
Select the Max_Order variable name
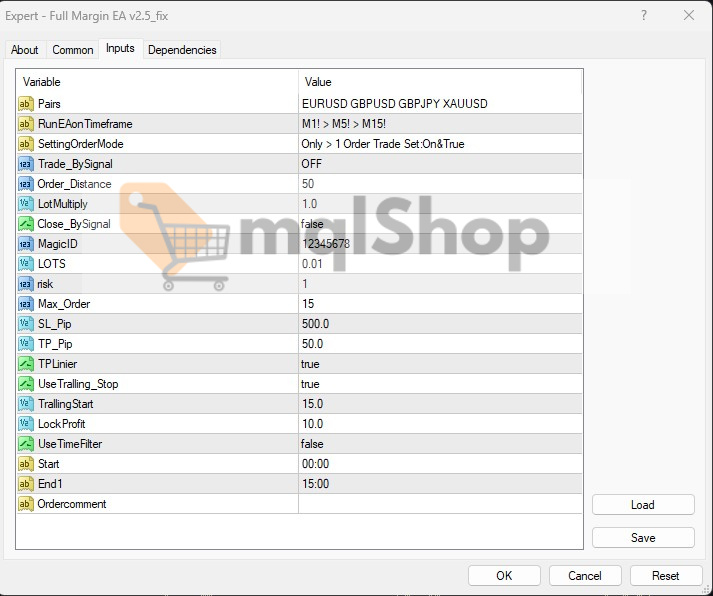click(64, 304)
